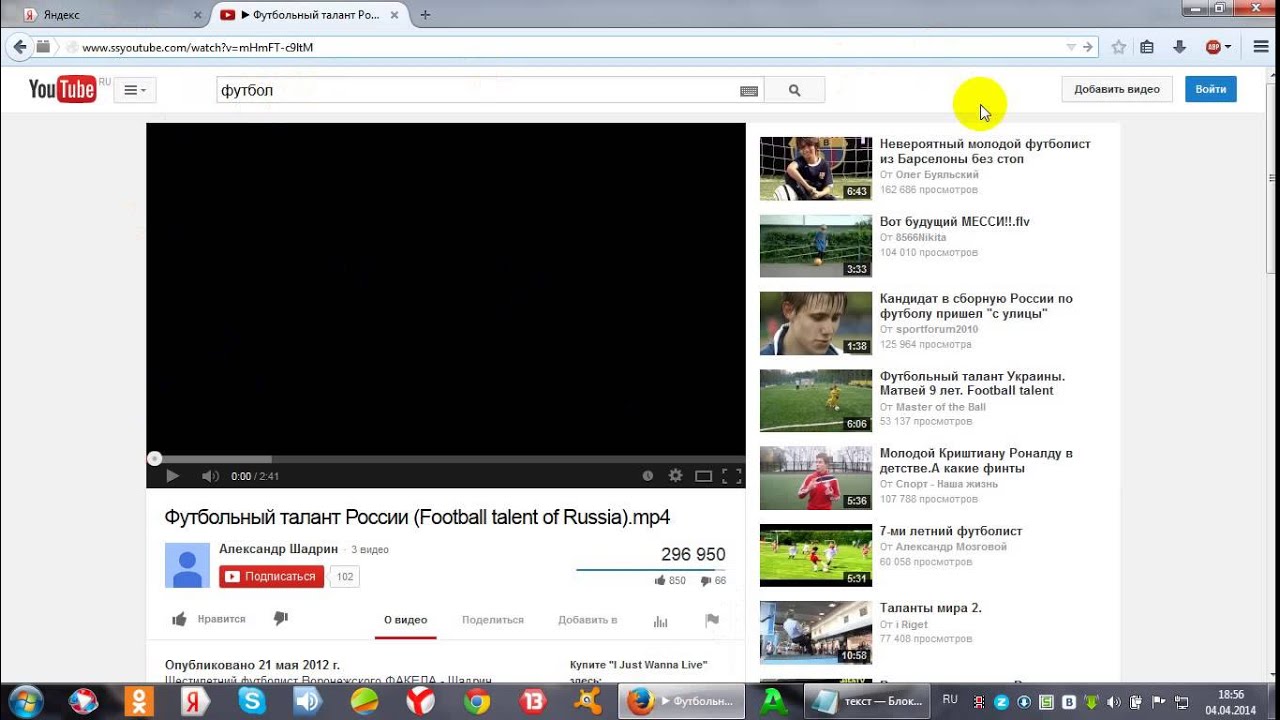Open the О видео tab
The width and height of the screenshot is (1280, 720).
(406, 620)
